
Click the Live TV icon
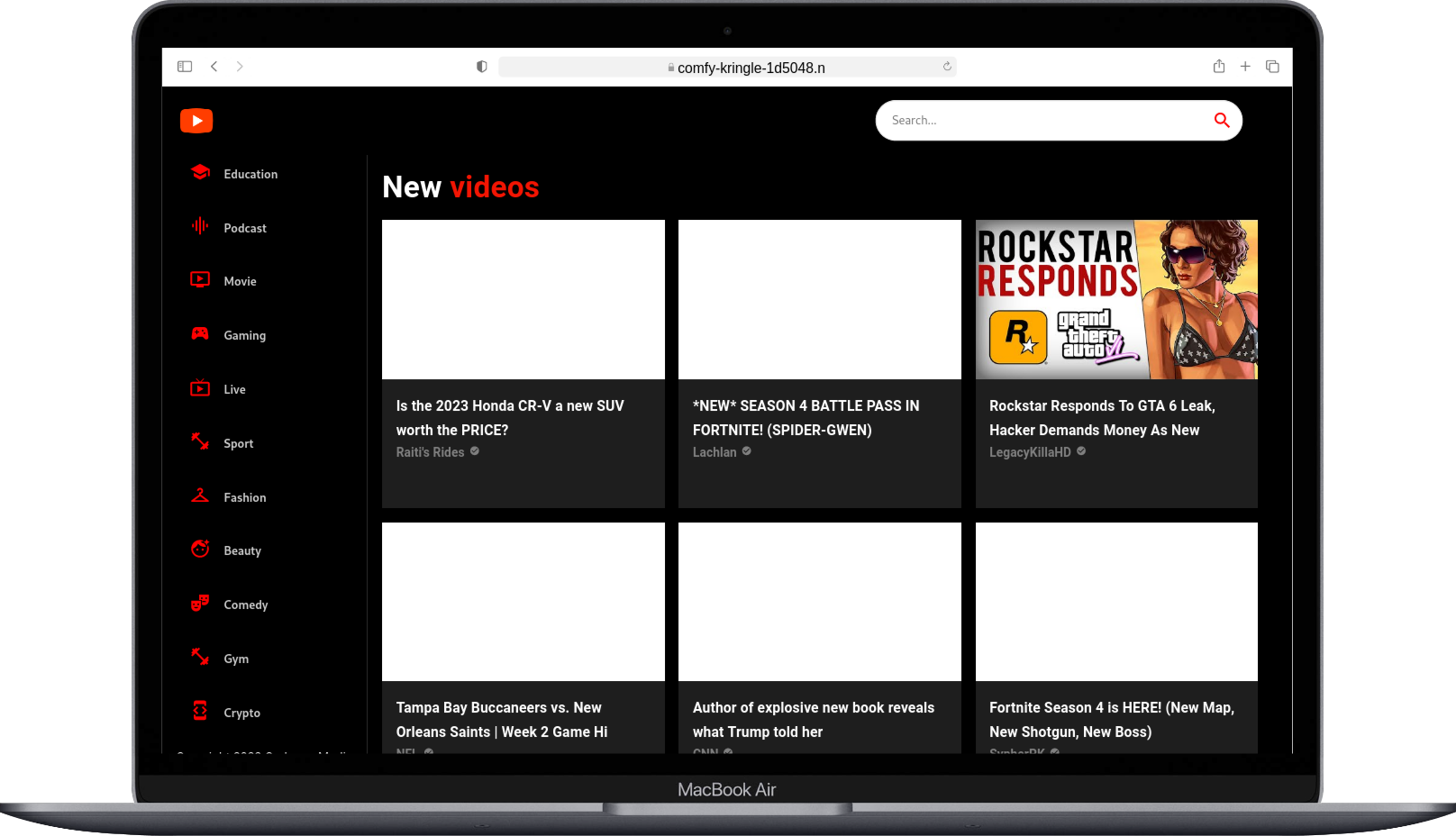(200, 388)
